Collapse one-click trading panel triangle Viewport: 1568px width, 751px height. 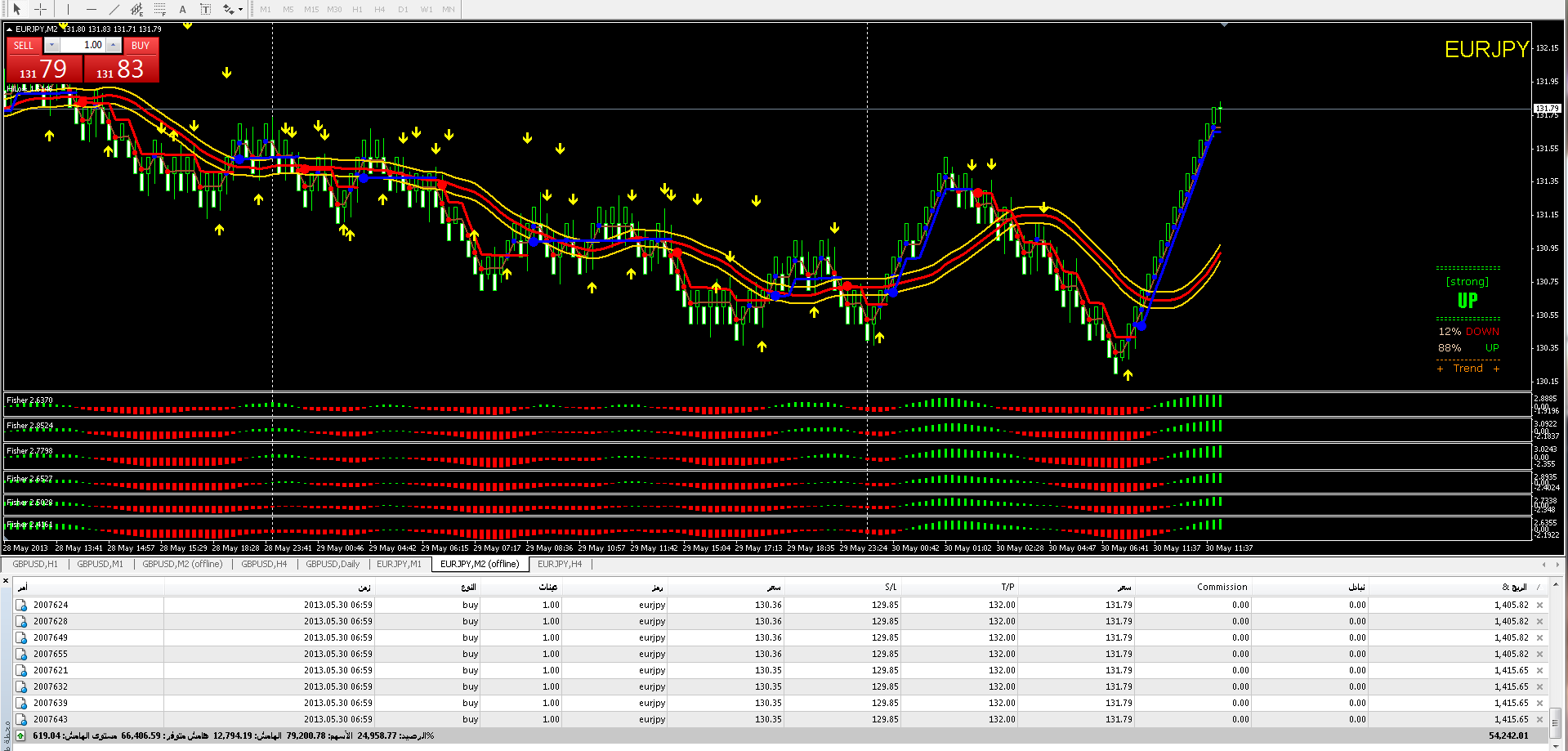tap(9, 29)
